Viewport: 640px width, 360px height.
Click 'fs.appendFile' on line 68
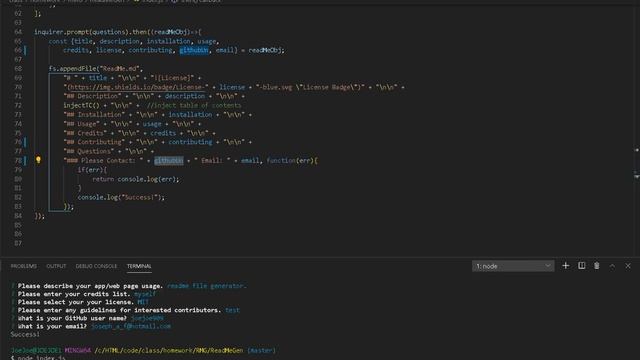pyautogui.click(x=72, y=69)
